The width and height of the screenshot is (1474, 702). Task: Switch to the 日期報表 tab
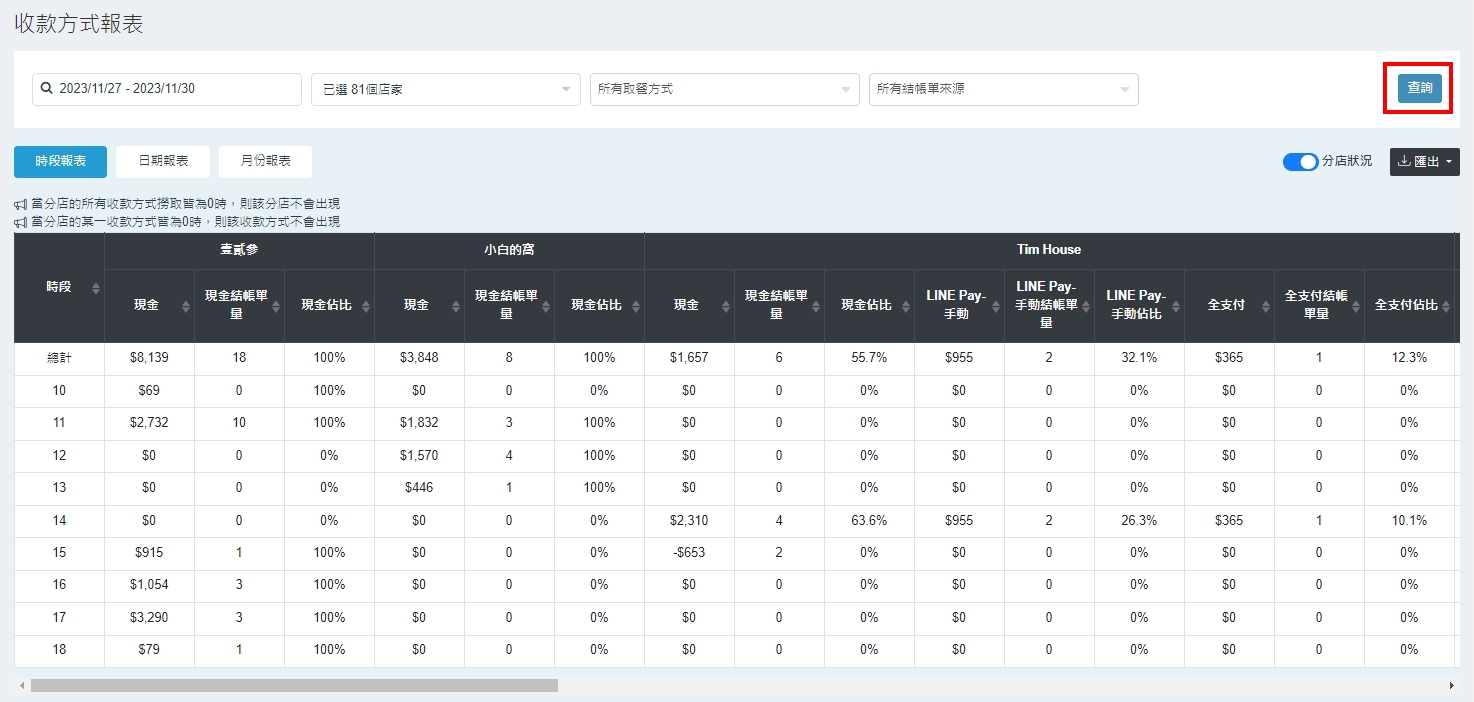point(163,161)
